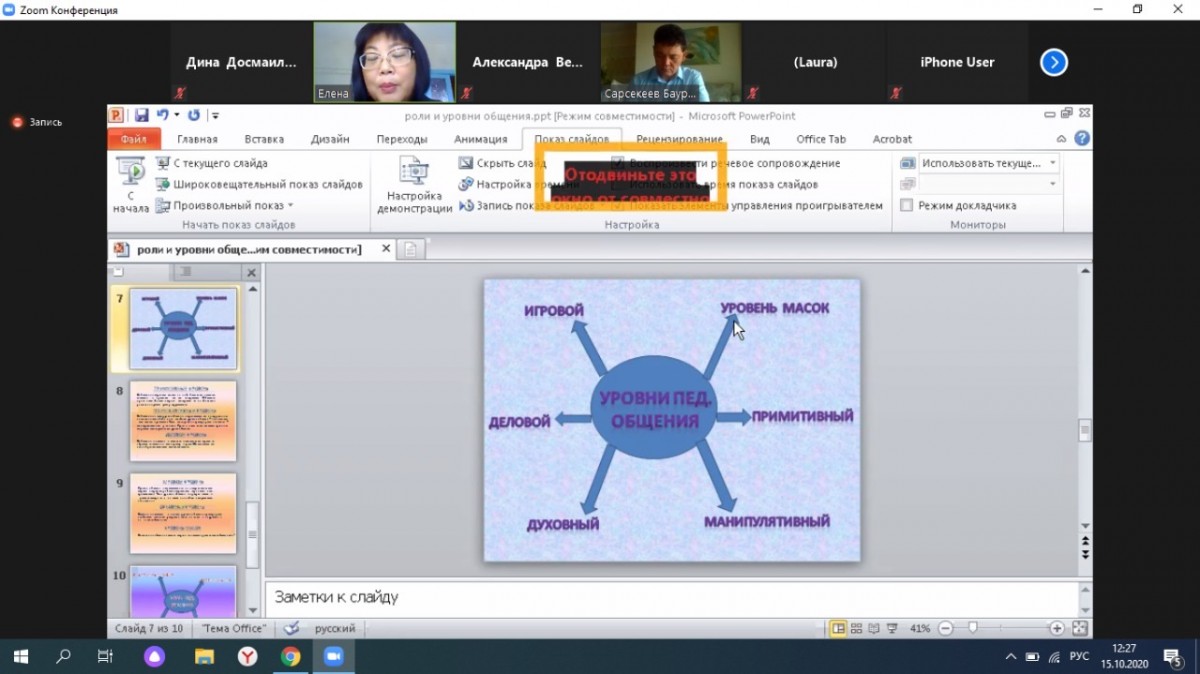Select slide 8 thumbnail in panel
Viewport: 1200px width, 674px height.
point(183,420)
